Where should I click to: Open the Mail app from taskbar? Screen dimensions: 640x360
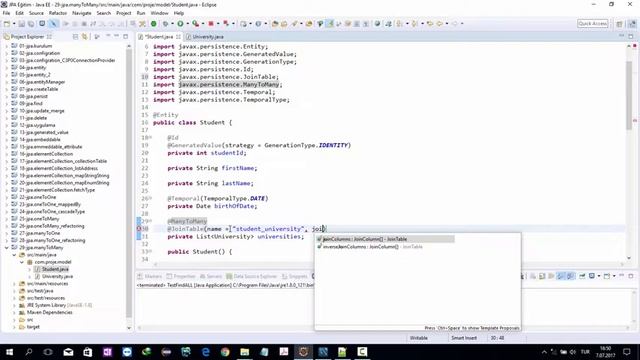pos(68,352)
